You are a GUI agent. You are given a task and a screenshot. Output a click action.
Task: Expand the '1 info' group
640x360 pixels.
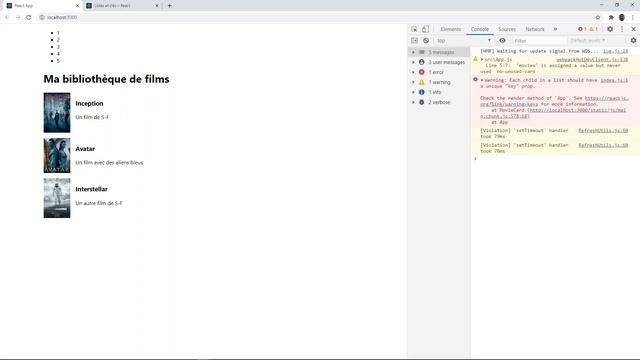413,92
